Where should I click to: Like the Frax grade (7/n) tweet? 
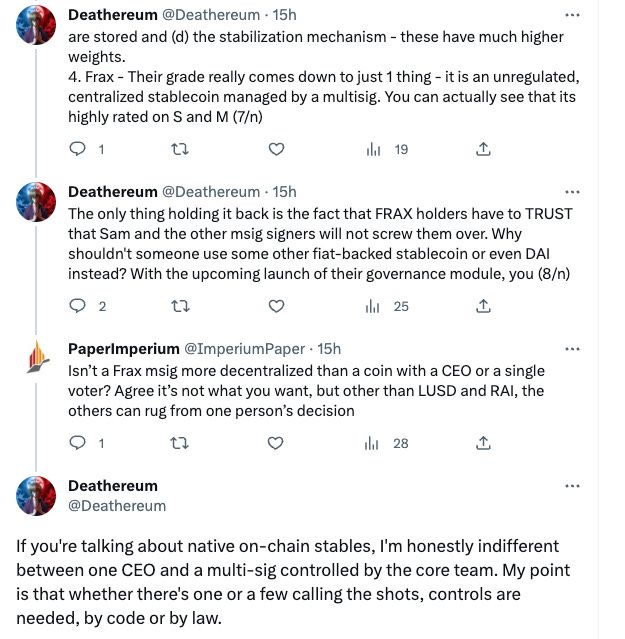click(x=278, y=150)
